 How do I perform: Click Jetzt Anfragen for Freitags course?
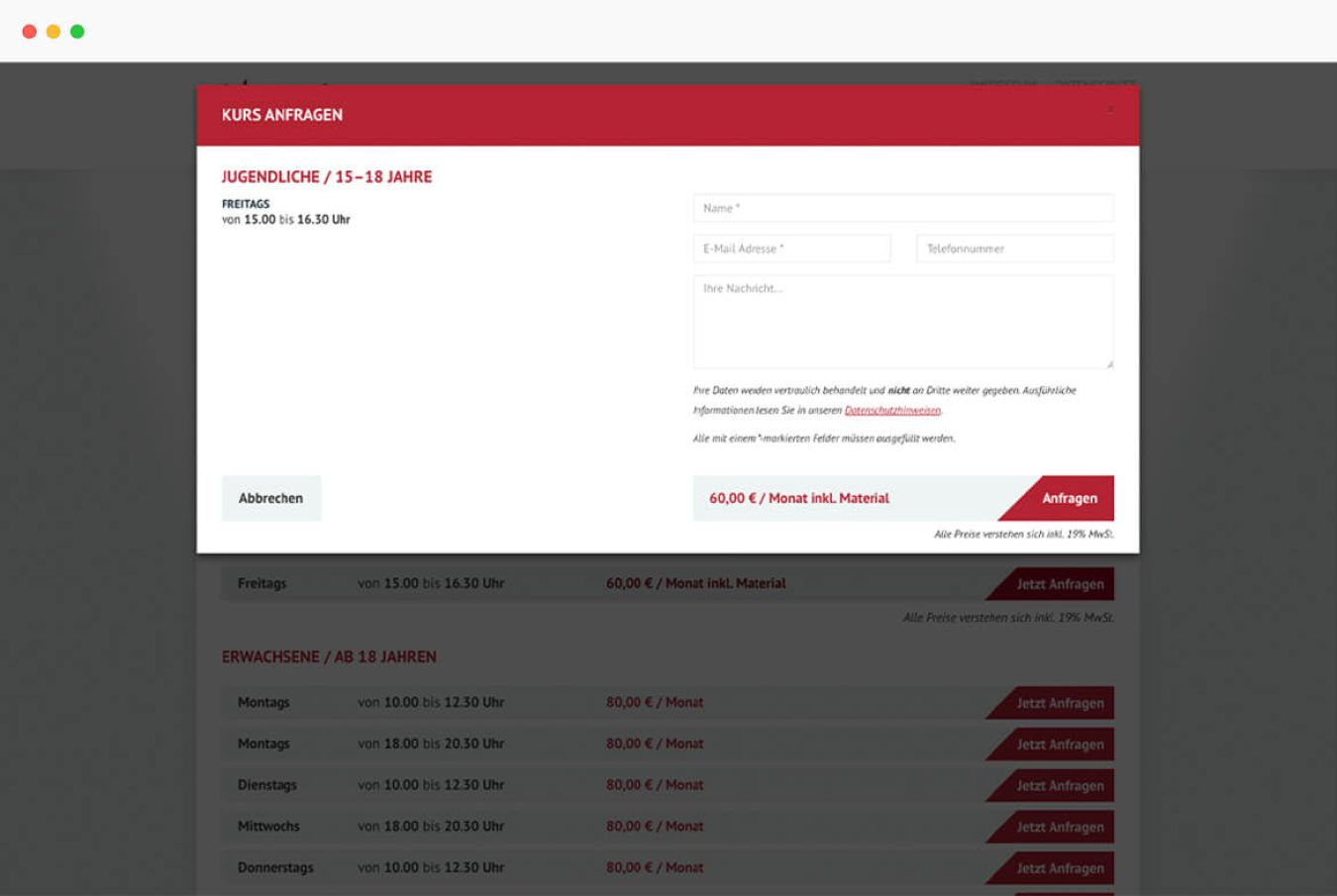(1059, 584)
